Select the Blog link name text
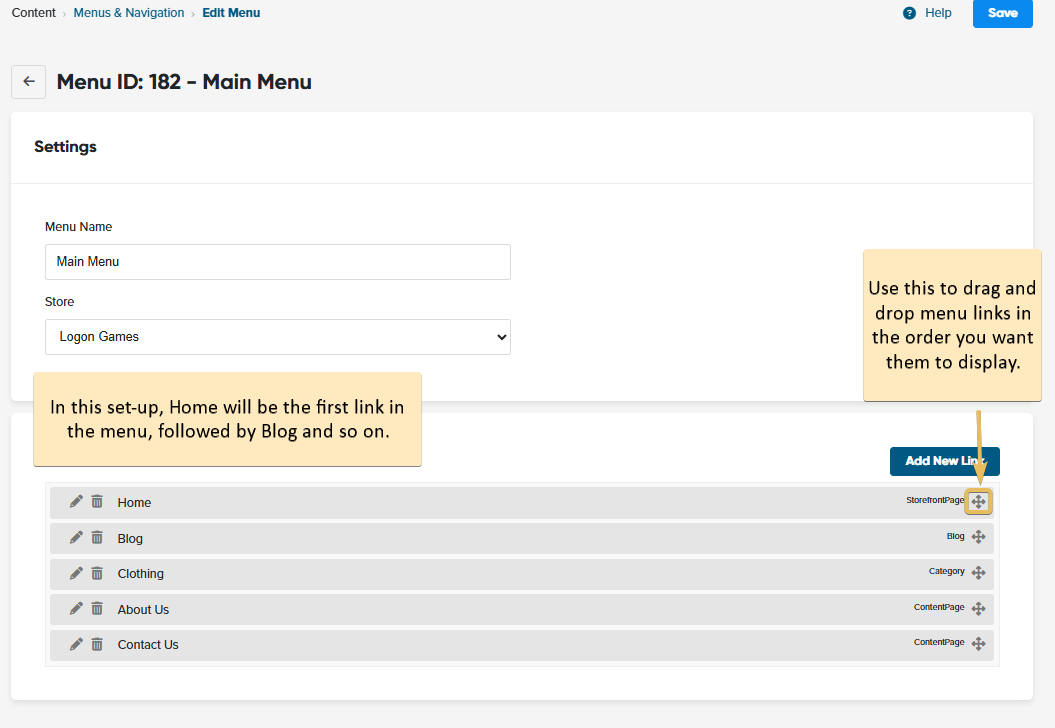The width and height of the screenshot is (1055, 728). [x=130, y=538]
